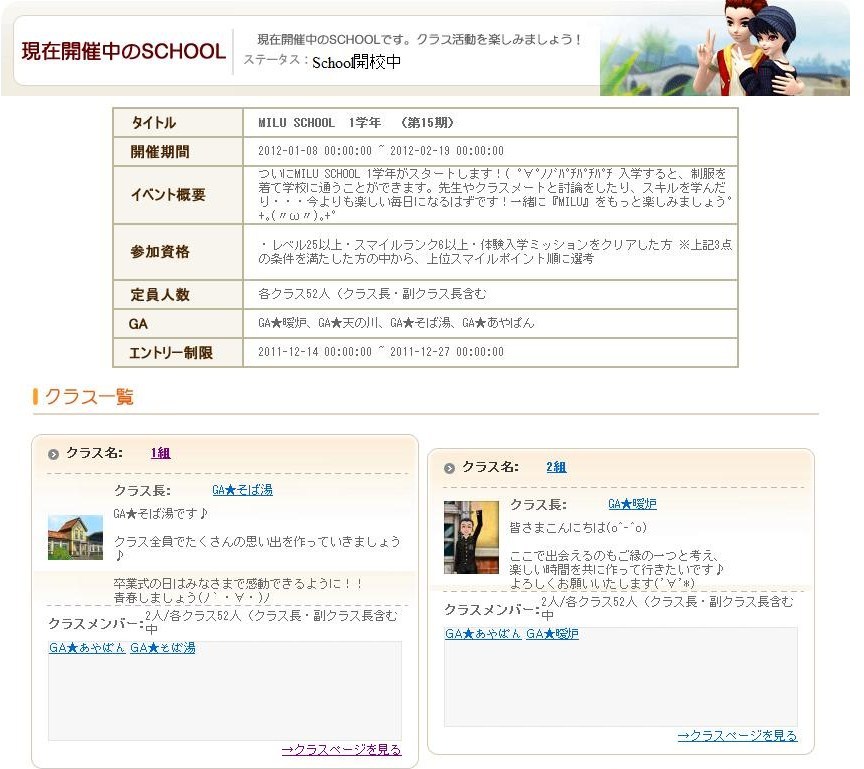Click the School開校中 status text
This screenshot has width=864, height=769.
click(x=356, y=62)
